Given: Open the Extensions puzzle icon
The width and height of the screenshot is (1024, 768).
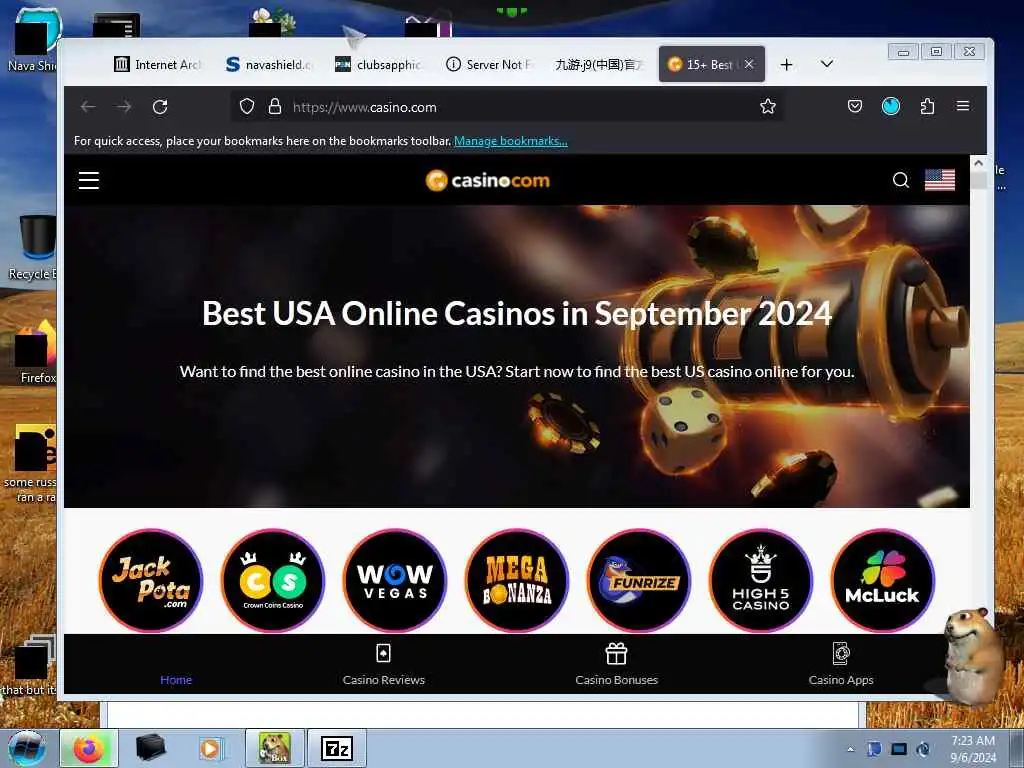Looking at the screenshot, I should [927, 106].
